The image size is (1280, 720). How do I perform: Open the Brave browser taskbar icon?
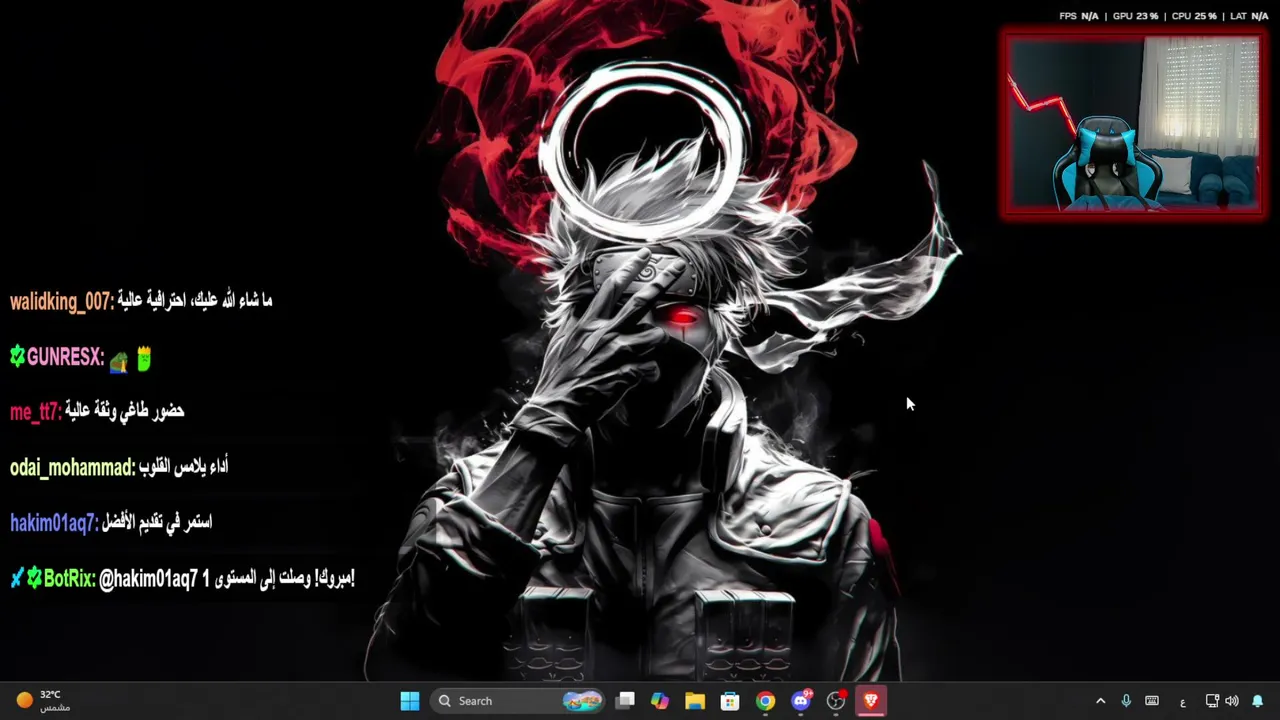871,701
